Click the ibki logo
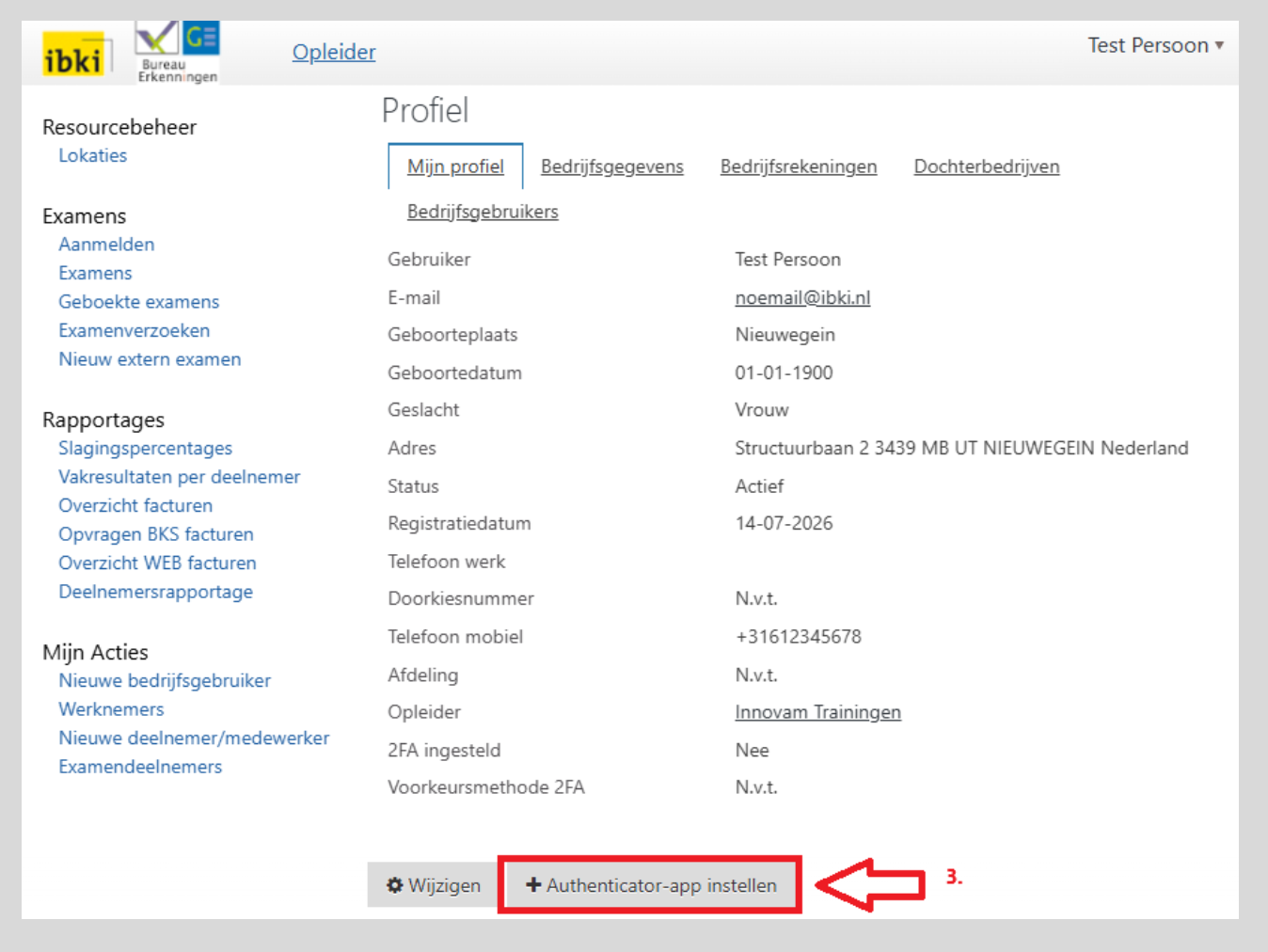The width and height of the screenshot is (1268, 952). click(x=76, y=55)
